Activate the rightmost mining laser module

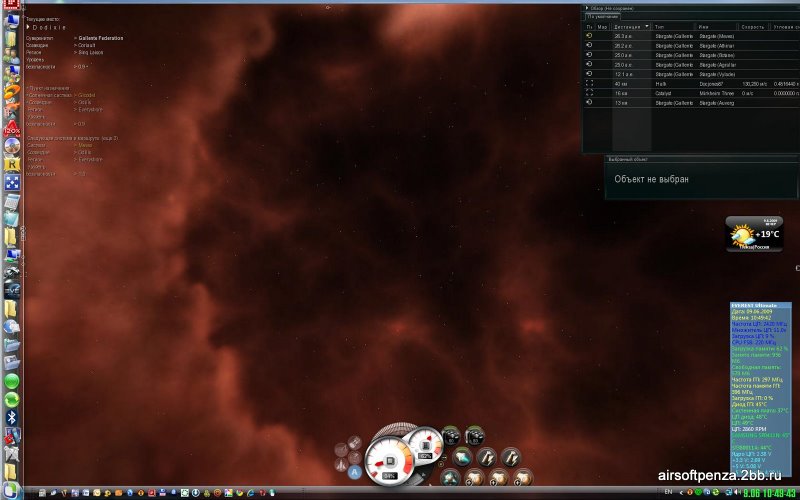pos(522,478)
